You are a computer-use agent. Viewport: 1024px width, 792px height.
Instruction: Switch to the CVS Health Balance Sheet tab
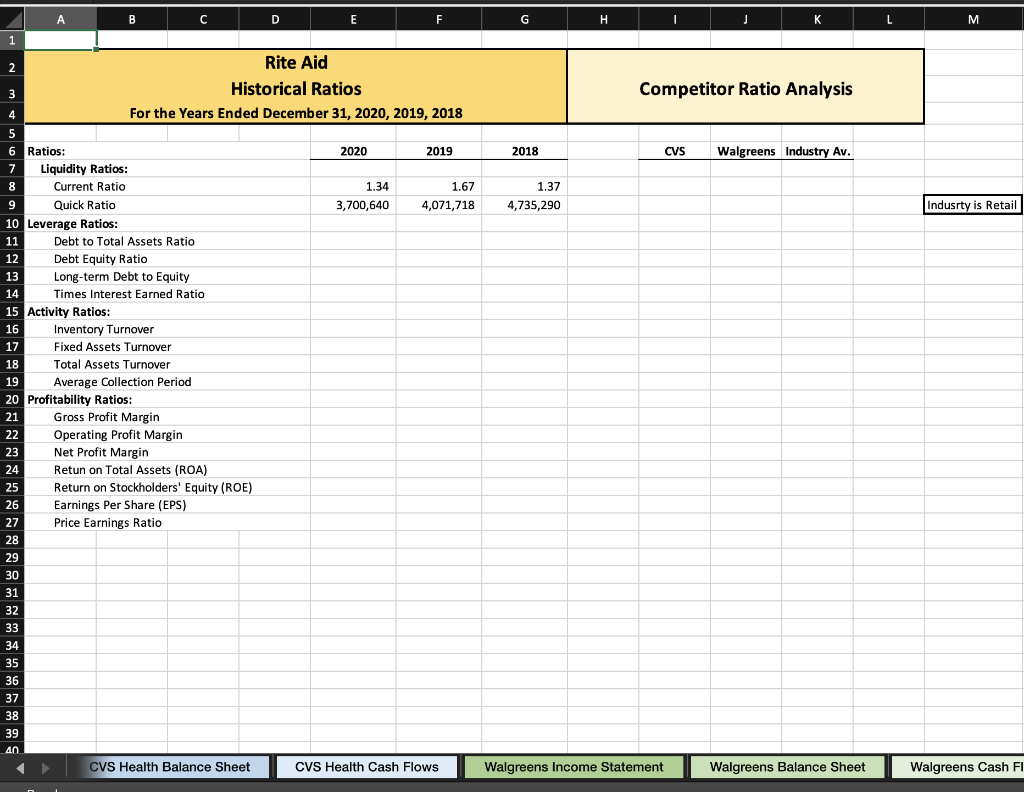point(172,766)
